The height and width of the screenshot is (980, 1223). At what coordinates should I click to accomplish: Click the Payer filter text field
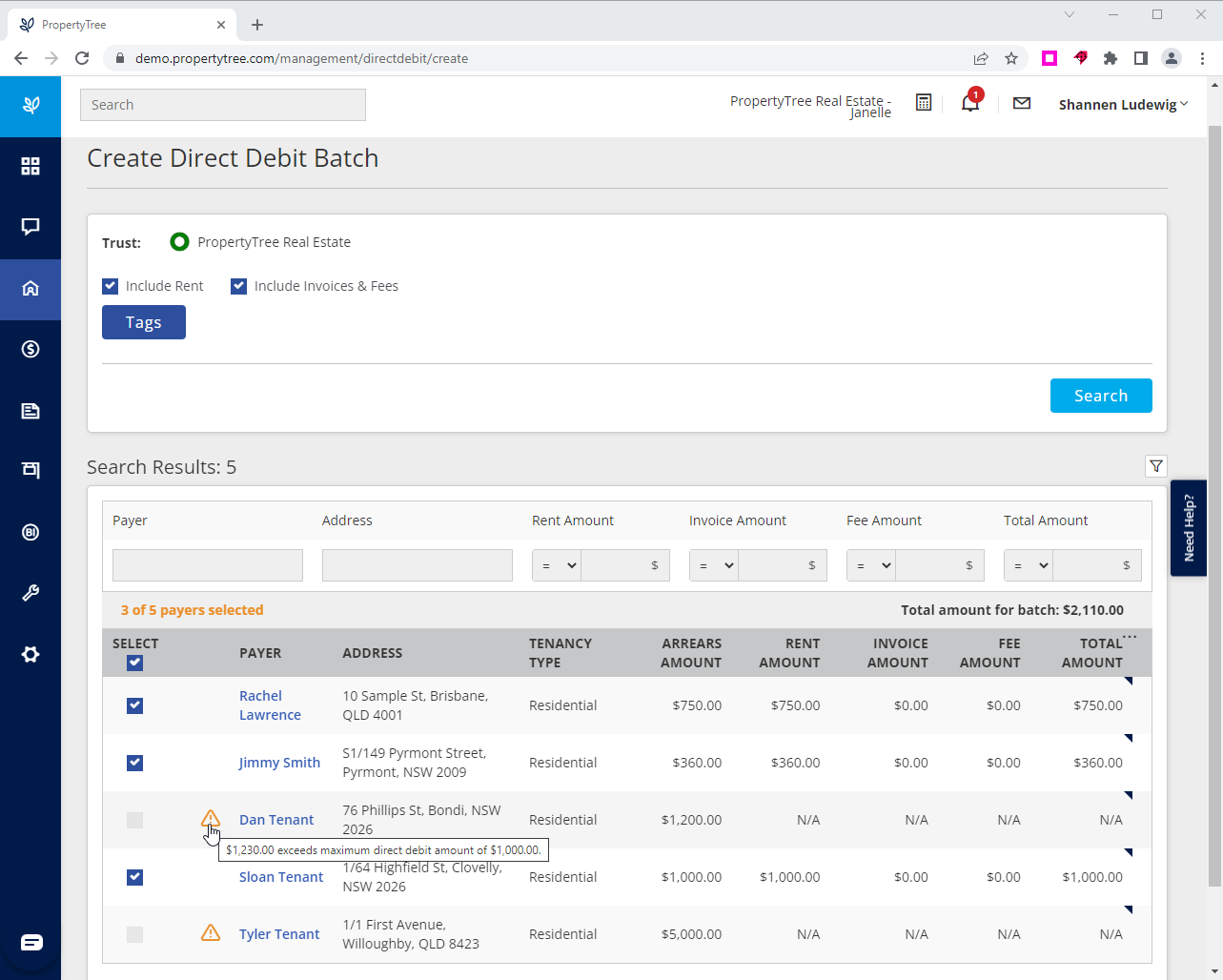point(208,565)
